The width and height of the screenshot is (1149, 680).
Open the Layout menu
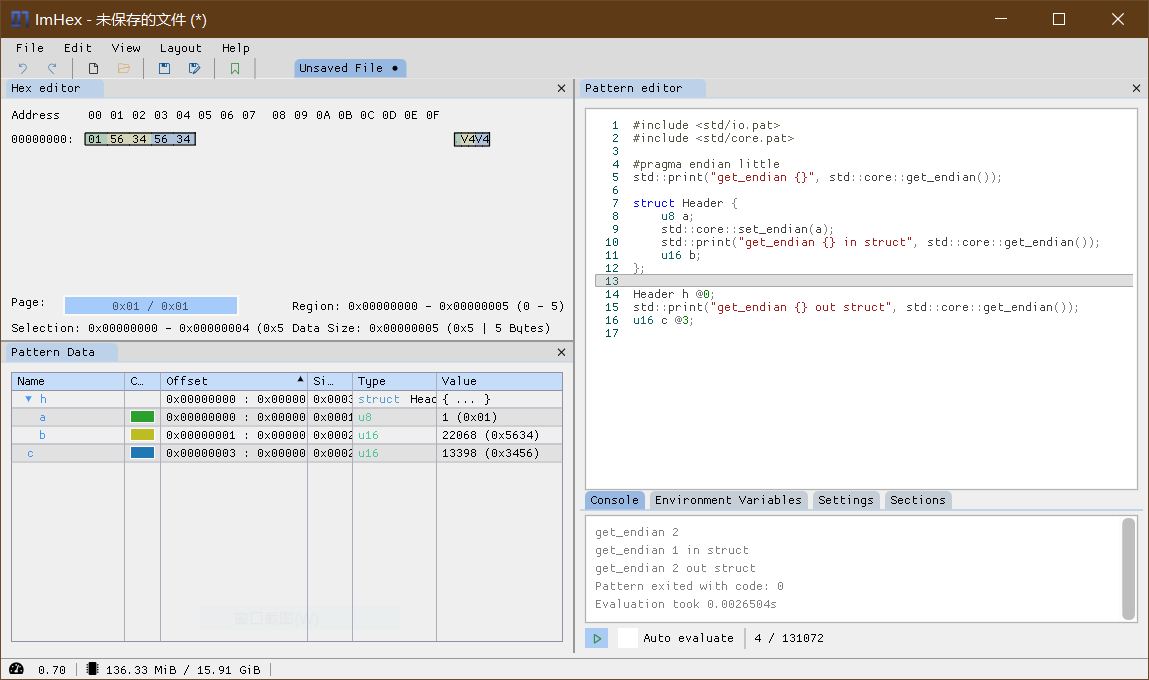[180, 47]
